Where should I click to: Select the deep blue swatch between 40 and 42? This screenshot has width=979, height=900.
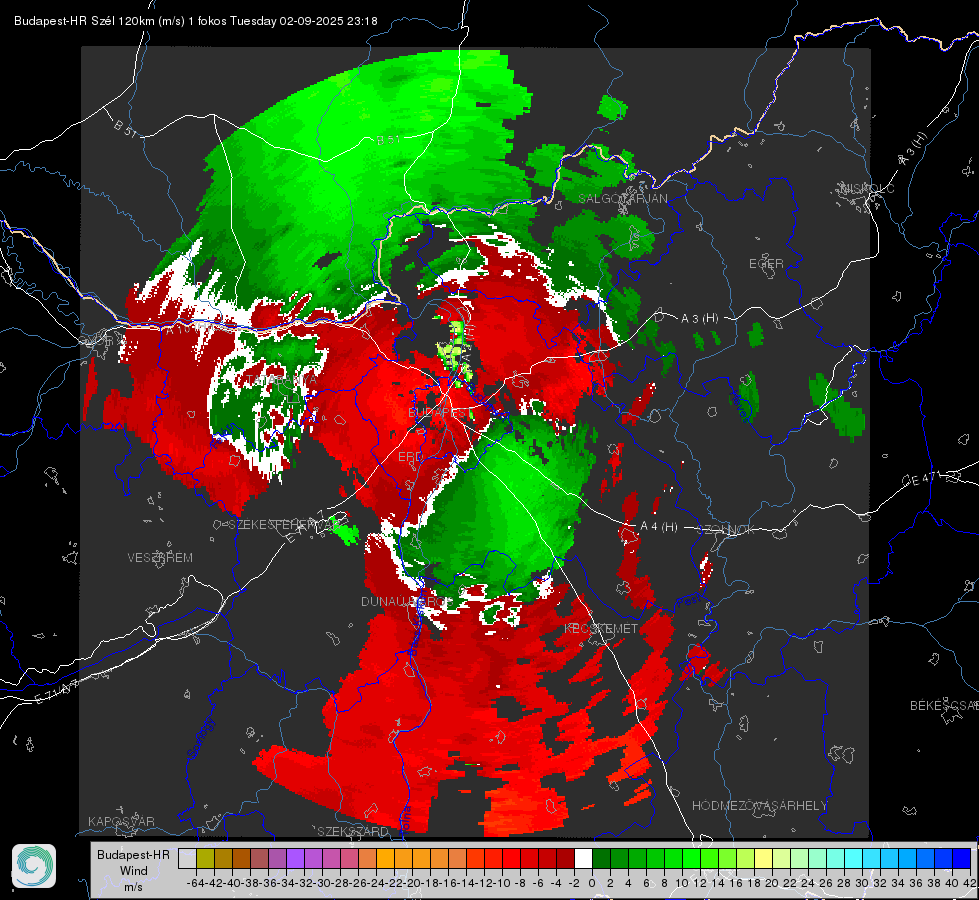961,859
